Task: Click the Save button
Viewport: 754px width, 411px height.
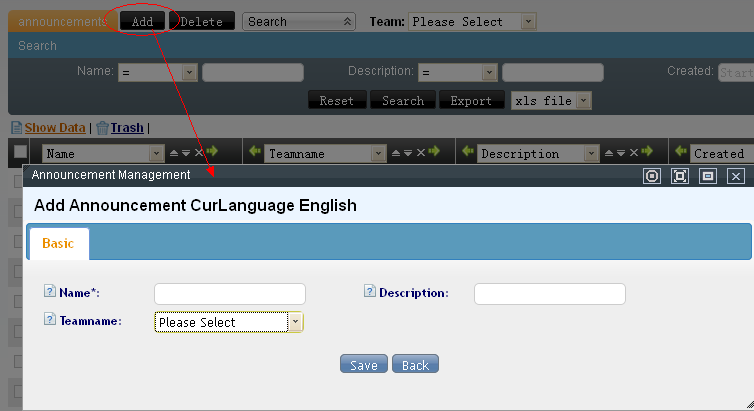Action: tap(363, 365)
